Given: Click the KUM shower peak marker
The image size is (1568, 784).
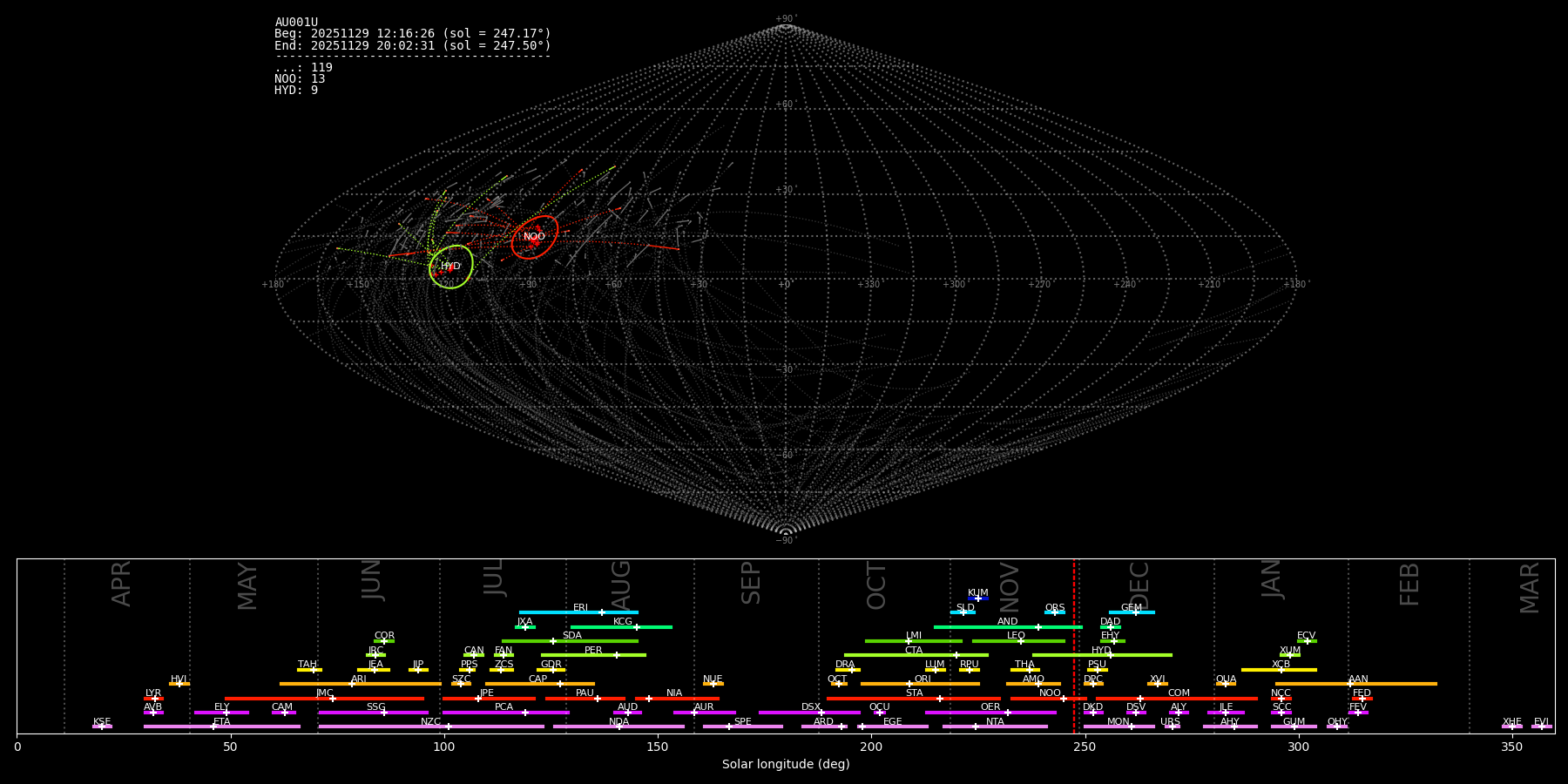Looking at the screenshot, I should point(977,598).
